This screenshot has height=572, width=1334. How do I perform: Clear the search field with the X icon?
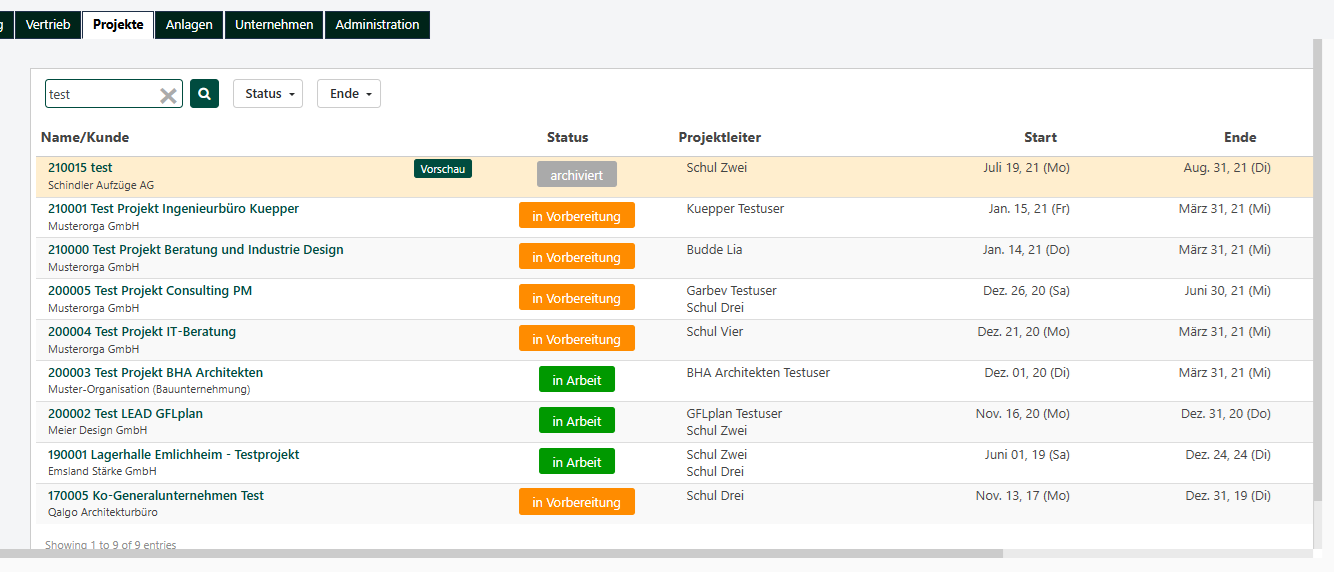[168, 95]
